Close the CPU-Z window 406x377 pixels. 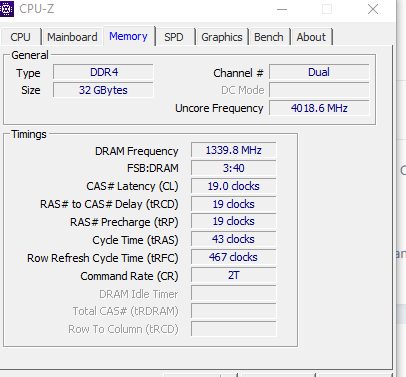373,9
